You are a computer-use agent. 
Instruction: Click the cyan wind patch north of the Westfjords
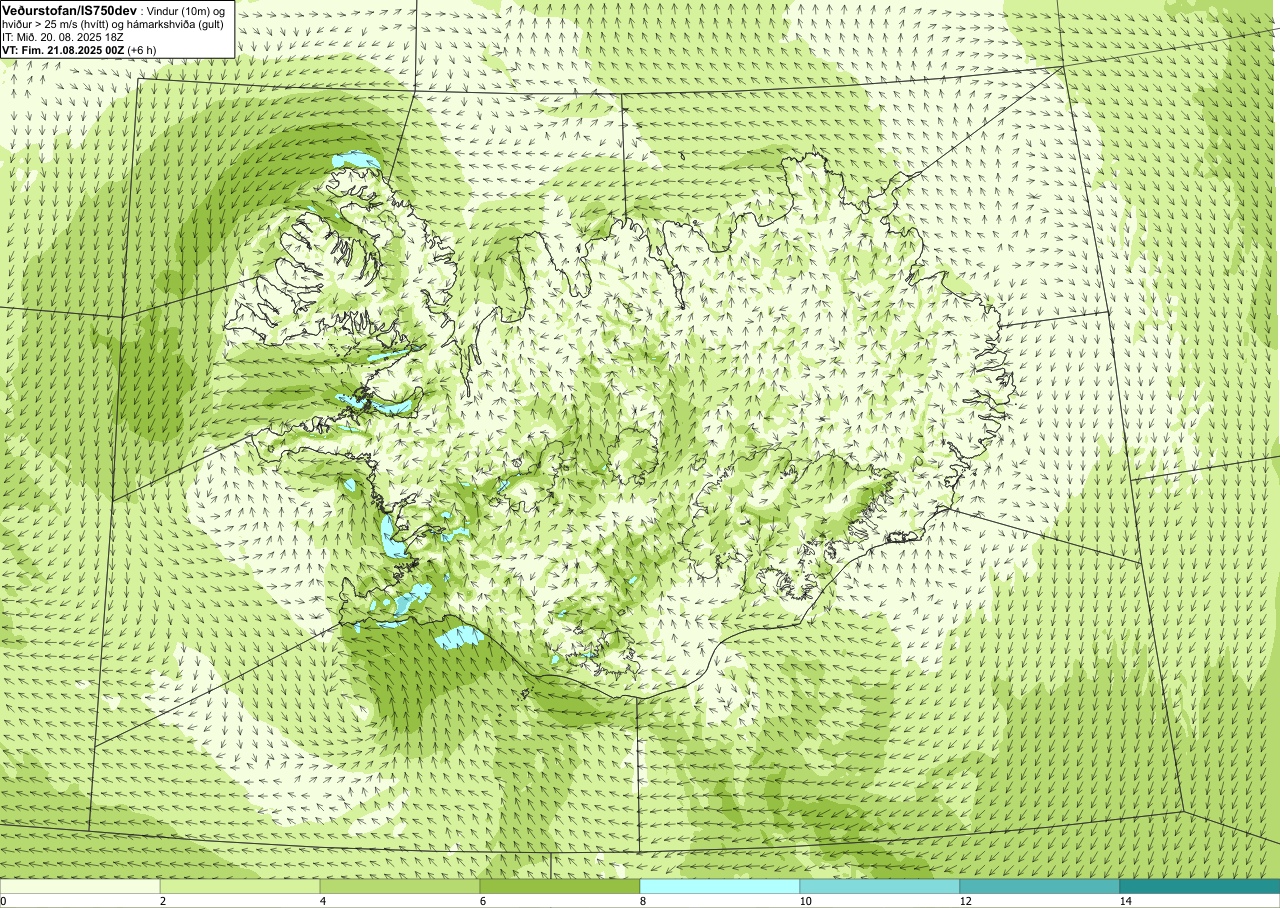pyautogui.click(x=356, y=161)
